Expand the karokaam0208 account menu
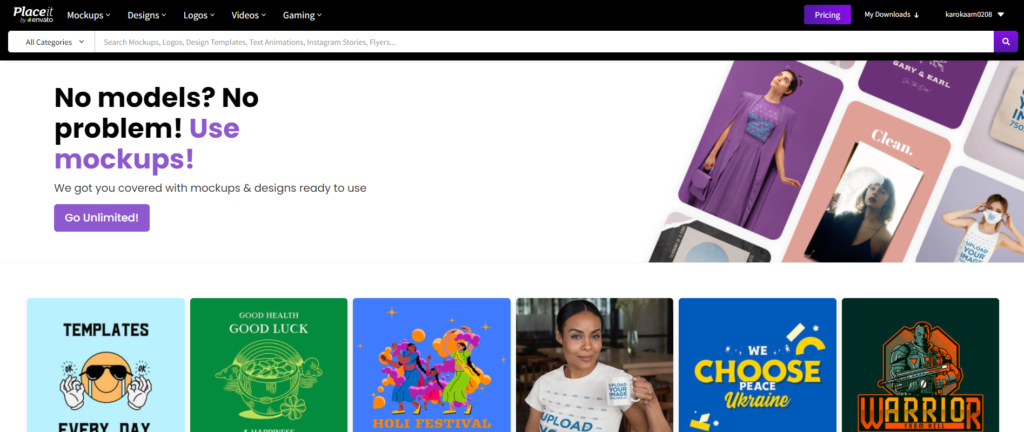The width and height of the screenshot is (1024, 432). pos(974,14)
